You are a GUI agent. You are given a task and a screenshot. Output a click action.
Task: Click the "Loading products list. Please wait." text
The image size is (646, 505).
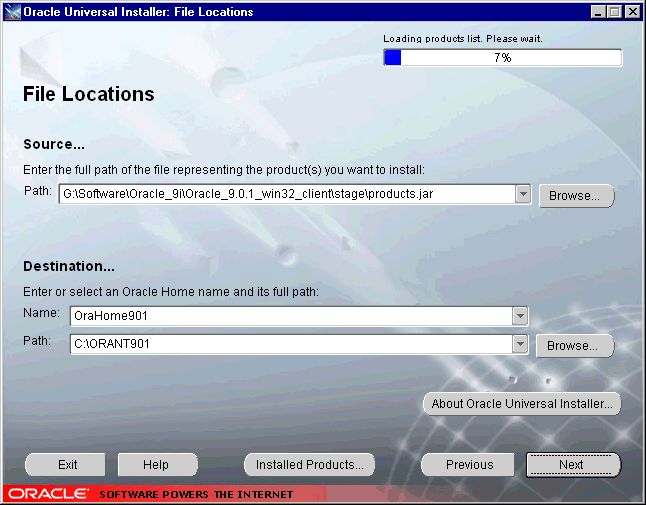(x=463, y=39)
